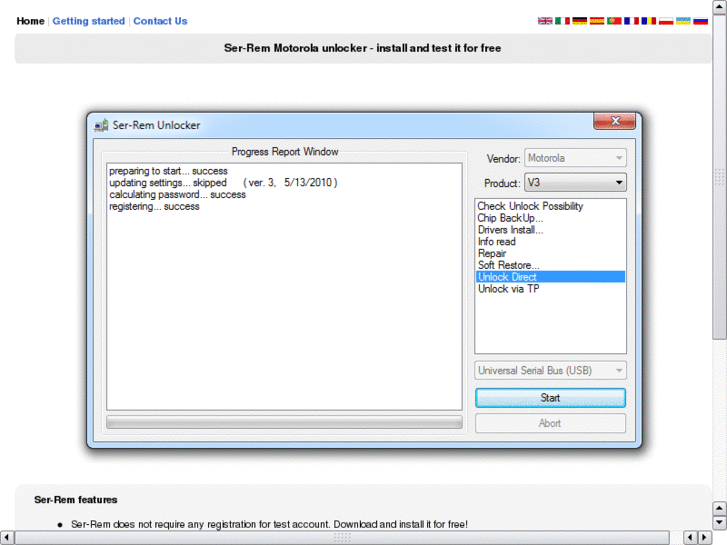Select the highlighted Unlock Direct entry
The image size is (727, 545).
tap(550, 277)
